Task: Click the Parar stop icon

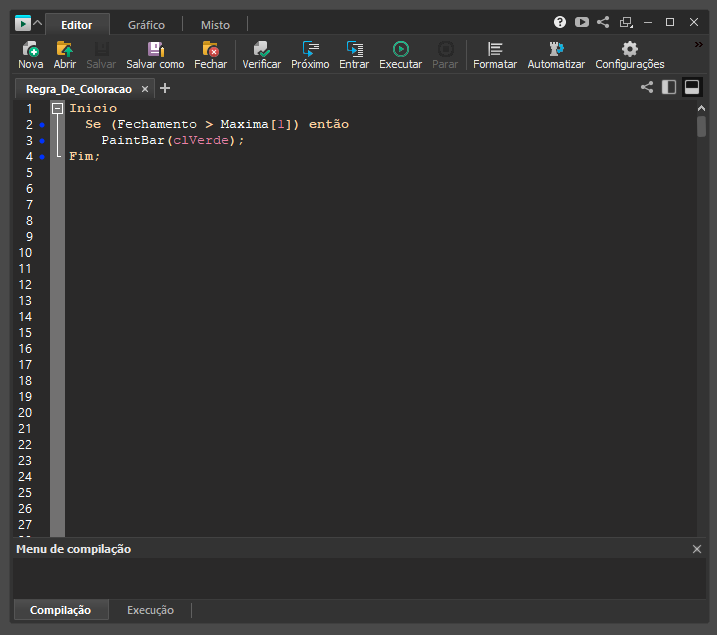Action: click(445, 55)
